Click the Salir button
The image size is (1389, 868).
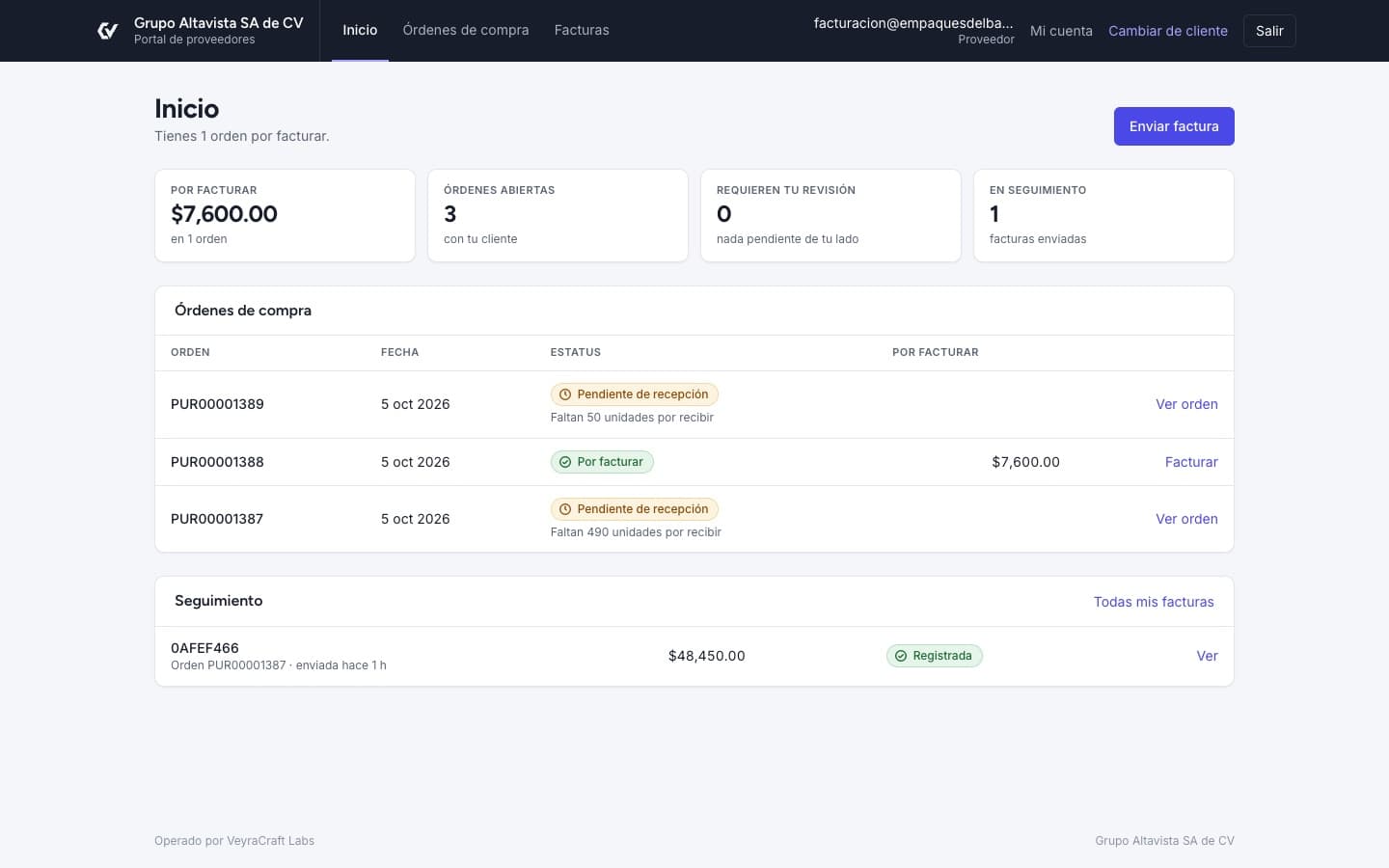1269,31
